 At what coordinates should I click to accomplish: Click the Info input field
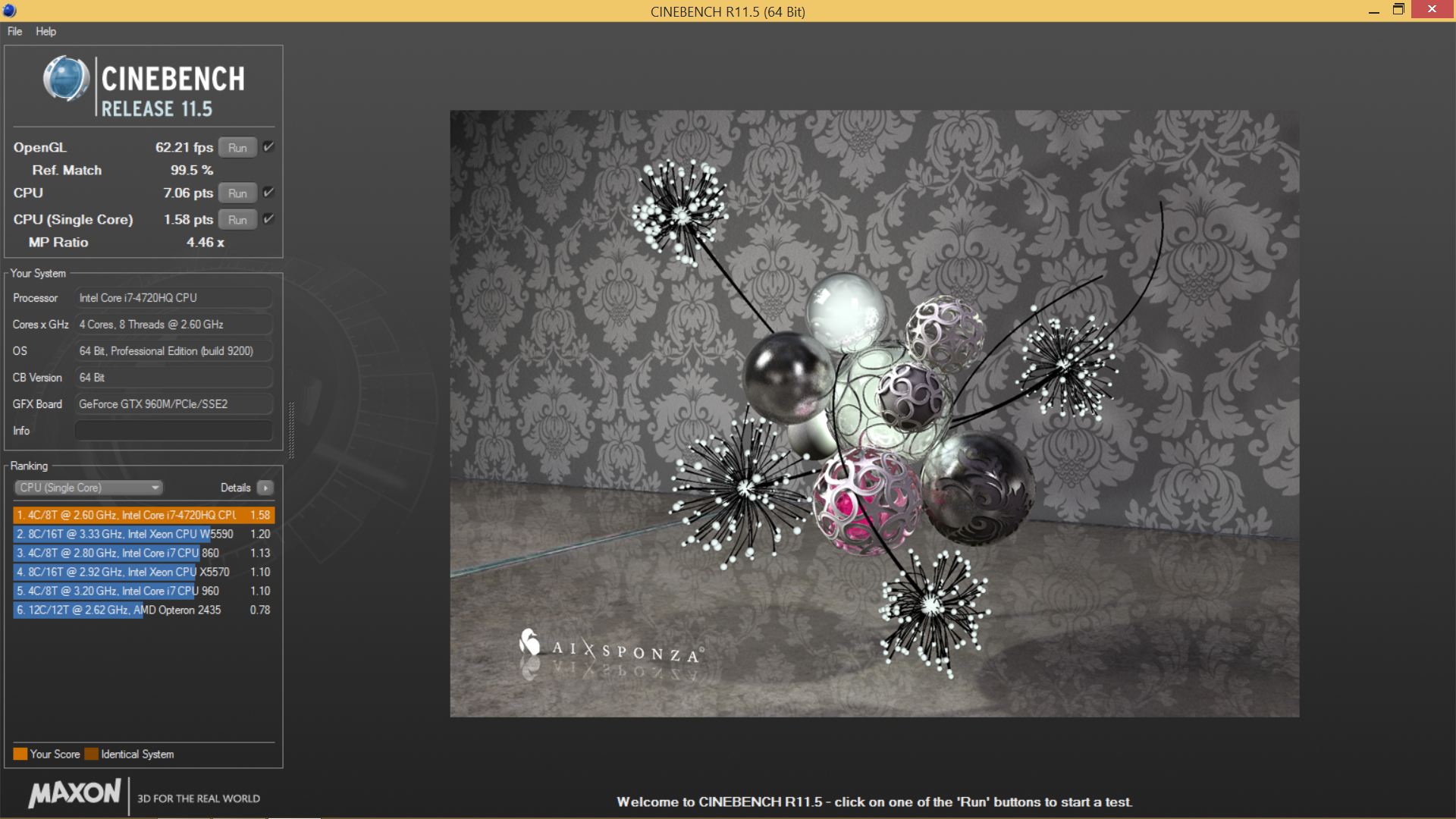pos(174,431)
